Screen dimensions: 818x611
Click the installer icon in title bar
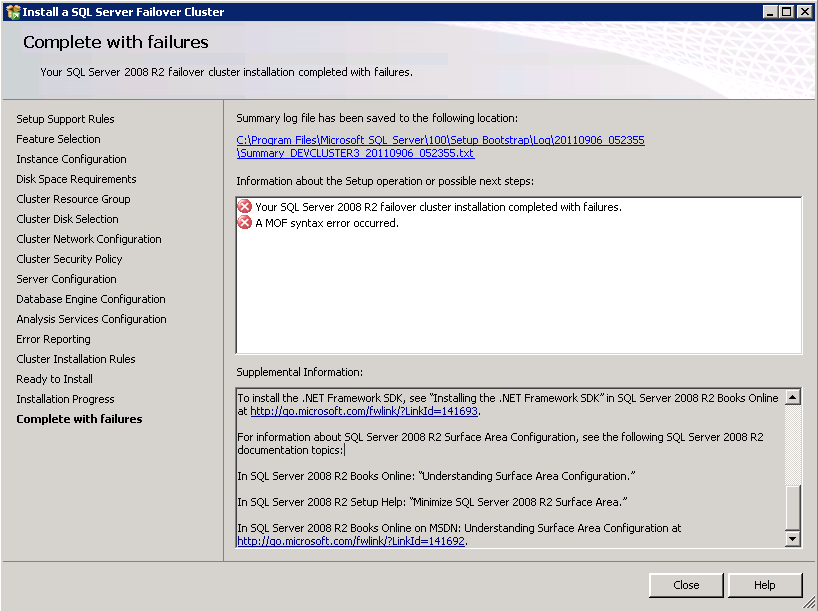(12, 12)
